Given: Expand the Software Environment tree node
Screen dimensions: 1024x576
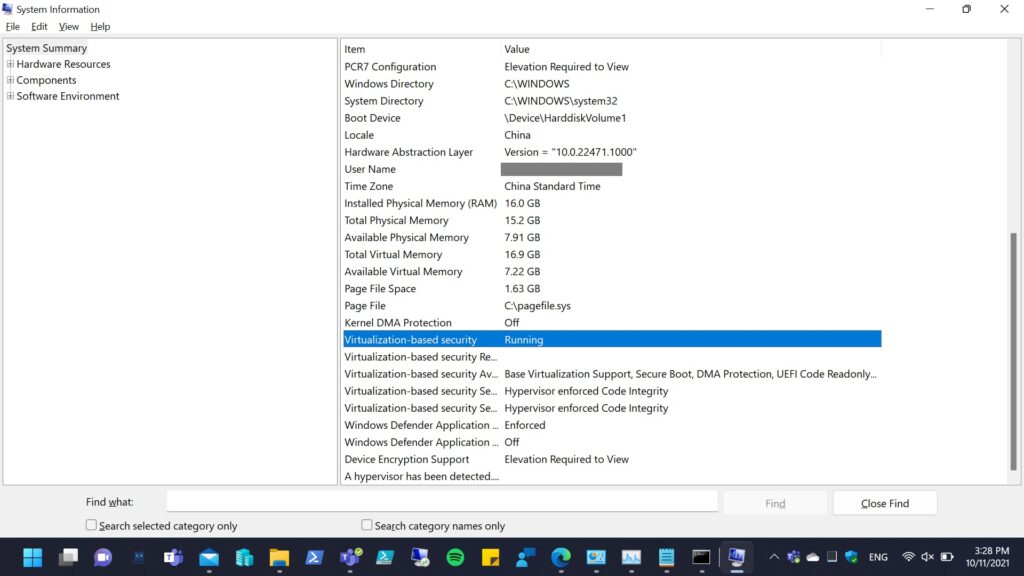Looking at the screenshot, I should pos(11,96).
